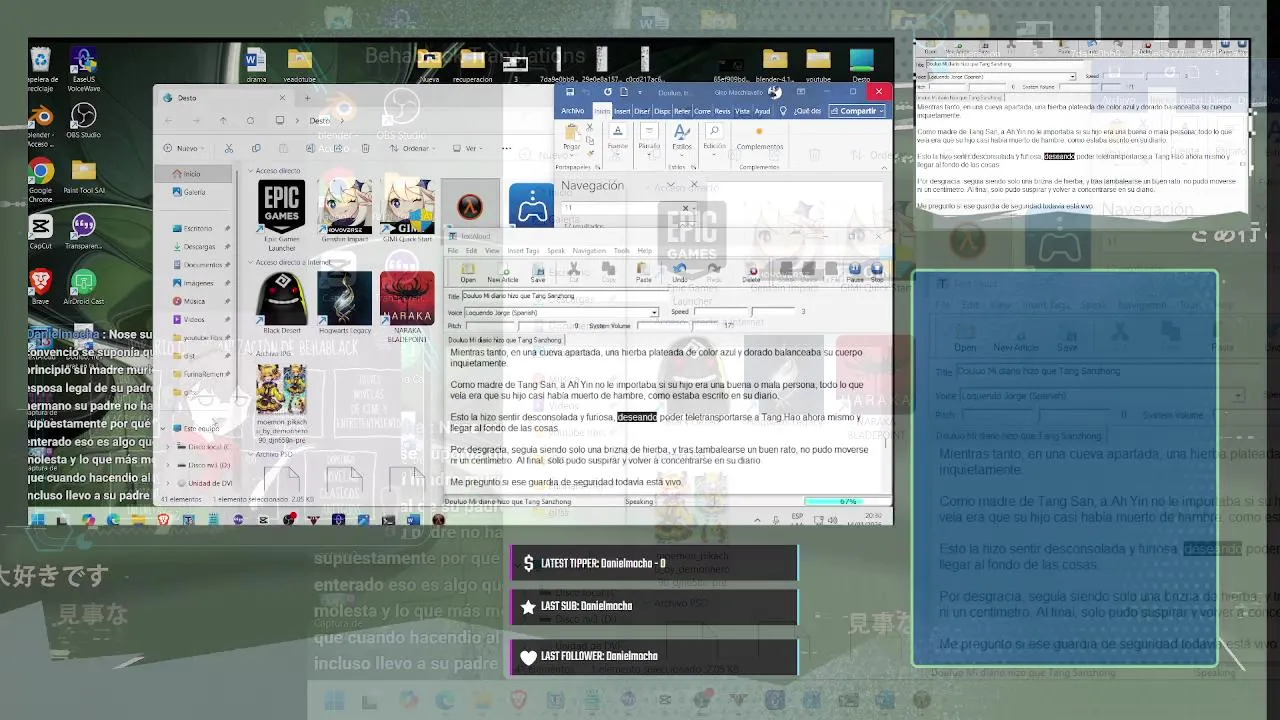The height and width of the screenshot is (720, 1280).
Task: Open the Edición search group in Word
Action: point(714,137)
